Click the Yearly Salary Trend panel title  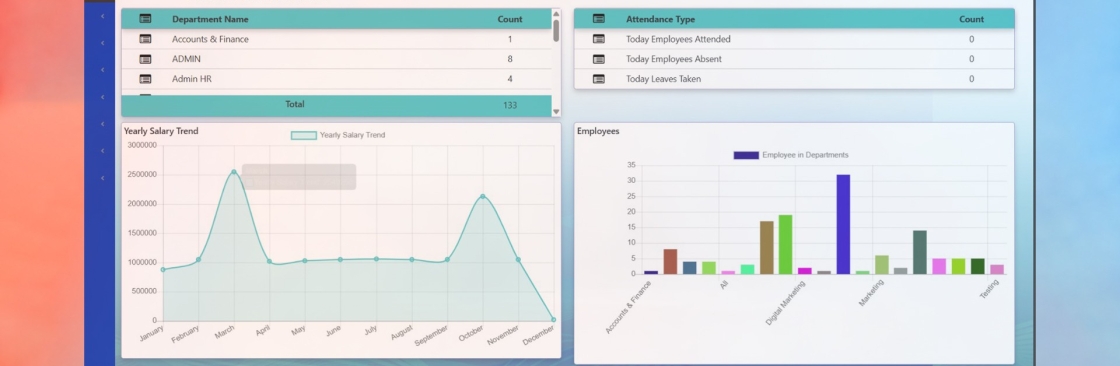[x=161, y=131]
